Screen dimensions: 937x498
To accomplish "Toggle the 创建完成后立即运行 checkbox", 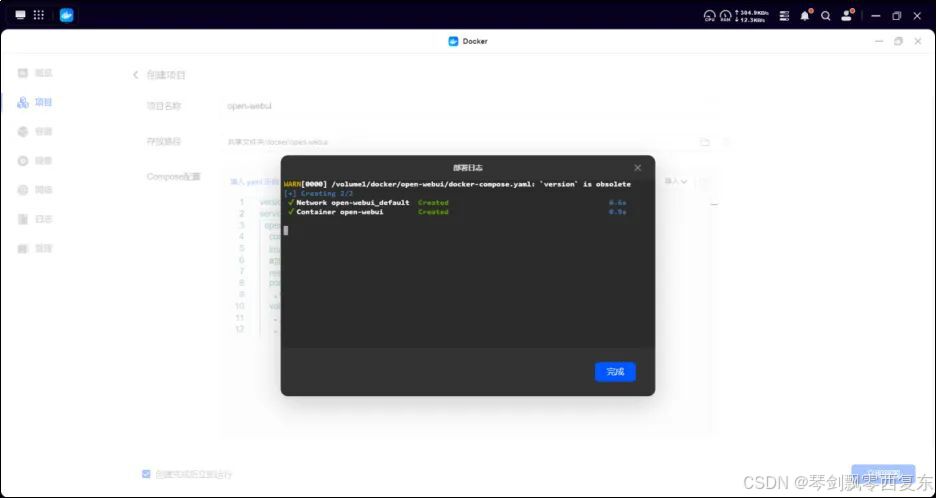I will 146,474.
